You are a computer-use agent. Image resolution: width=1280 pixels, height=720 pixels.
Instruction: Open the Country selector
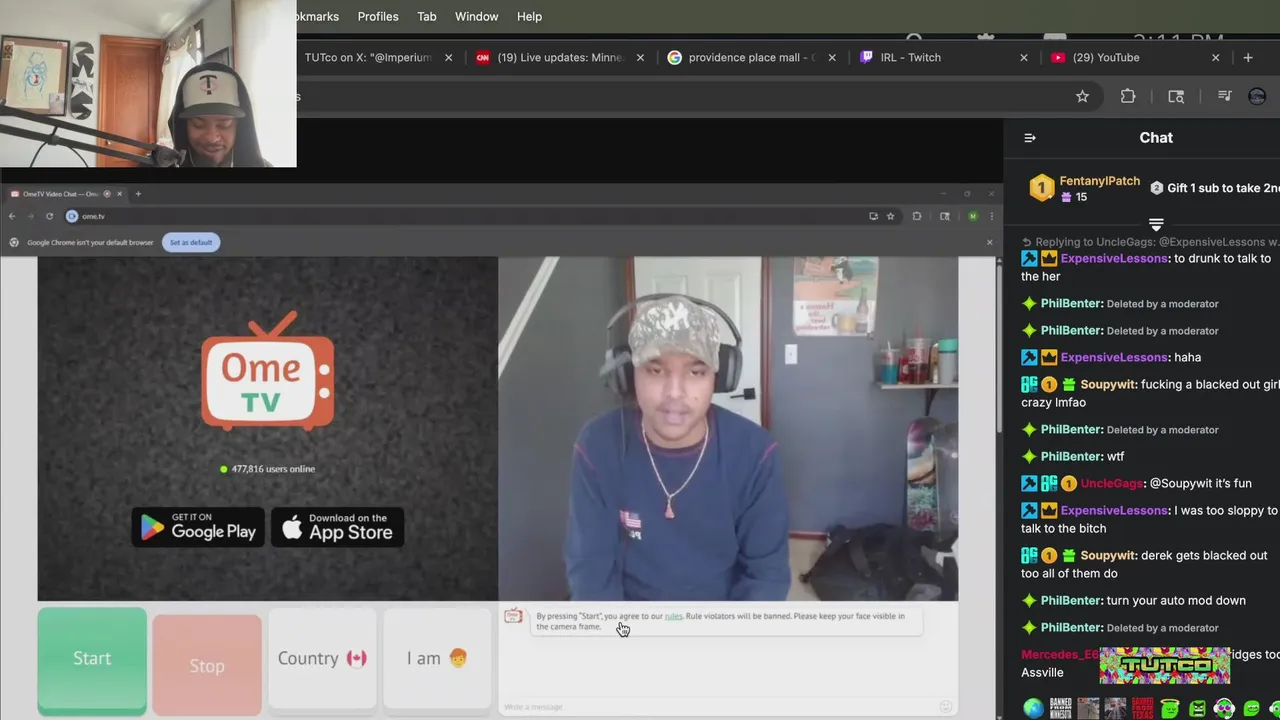point(322,658)
